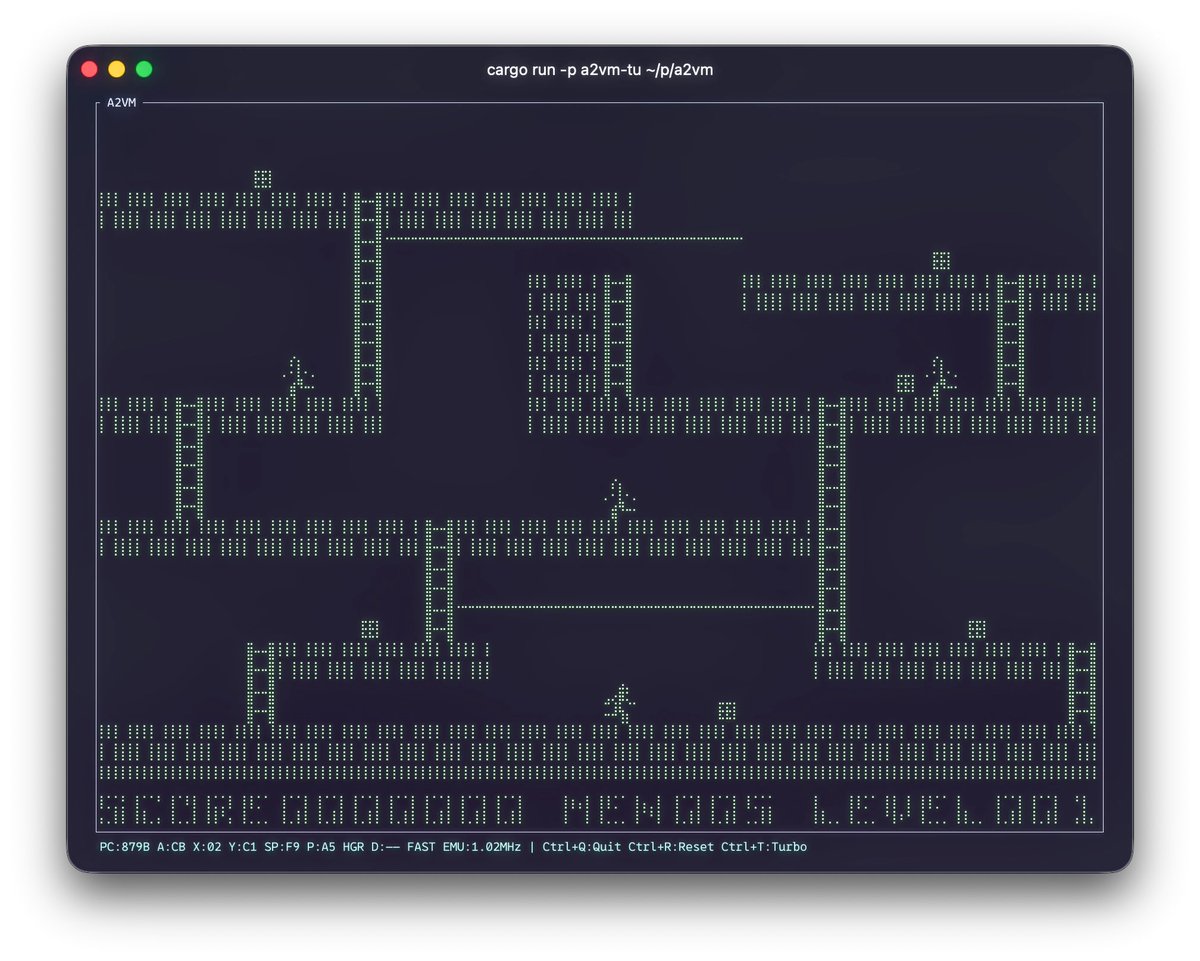Select the gold chest on the ground floor
1200x961 pixels.
pyautogui.click(x=728, y=711)
